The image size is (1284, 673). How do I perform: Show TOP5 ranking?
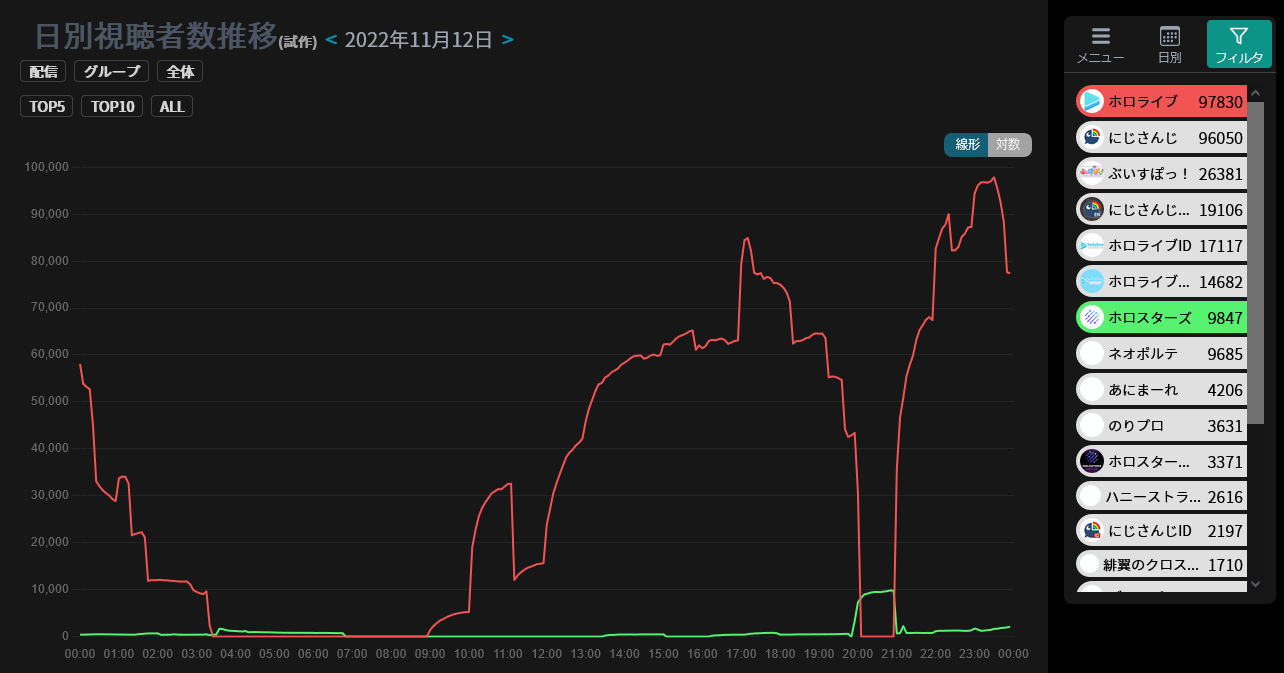(47, 106)
